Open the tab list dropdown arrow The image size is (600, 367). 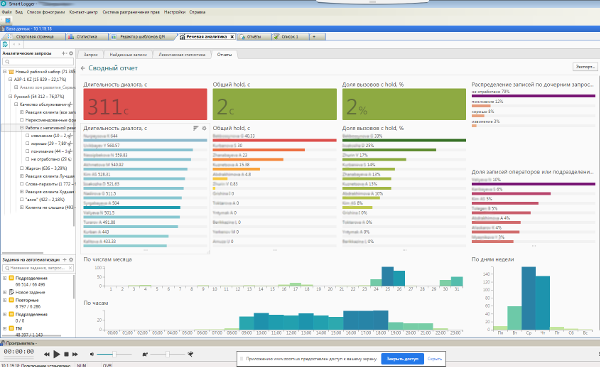314,37
